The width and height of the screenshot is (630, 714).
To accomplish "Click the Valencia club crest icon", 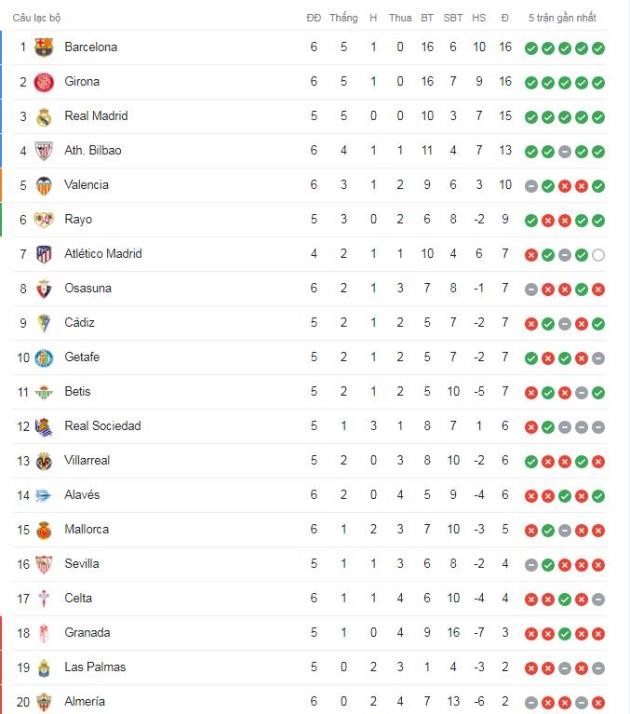I will [44, 185].
